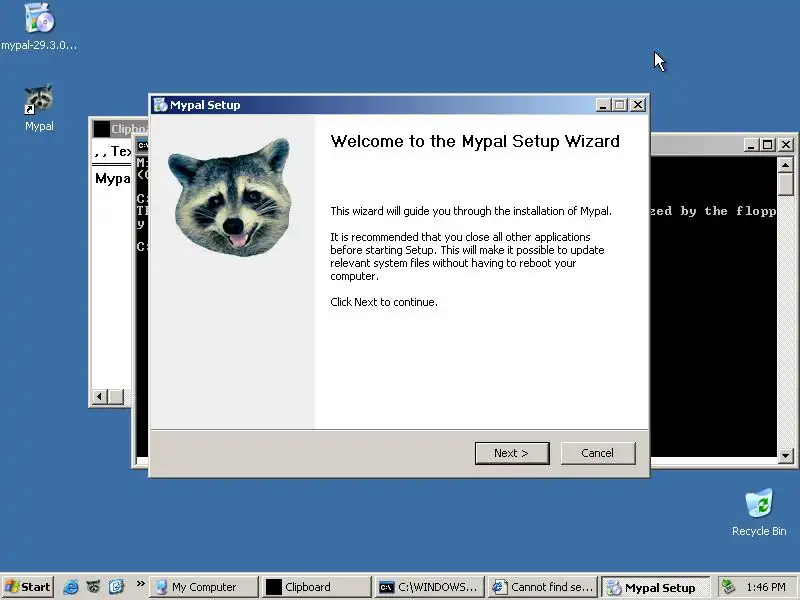Switch to My Computer taskbar button

pos(204,587)
